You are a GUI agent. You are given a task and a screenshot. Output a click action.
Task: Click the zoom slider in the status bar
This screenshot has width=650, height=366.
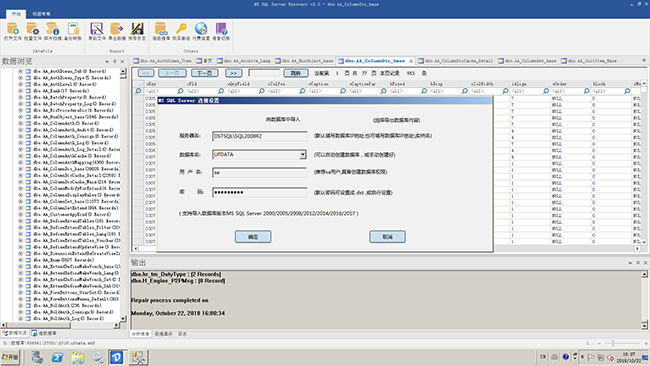[x=613, y=343]
